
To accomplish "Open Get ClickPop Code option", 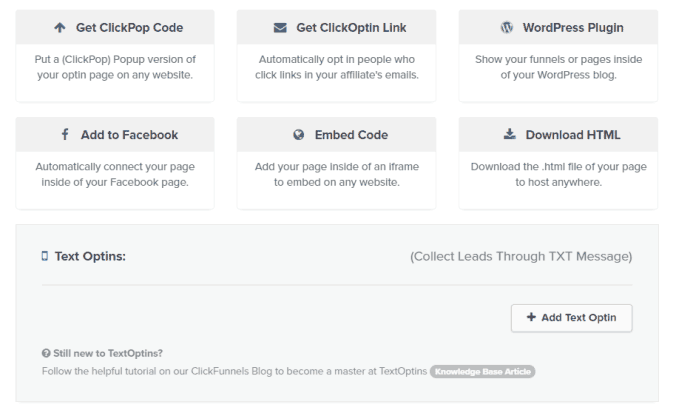I will click(x=115, y=27).
